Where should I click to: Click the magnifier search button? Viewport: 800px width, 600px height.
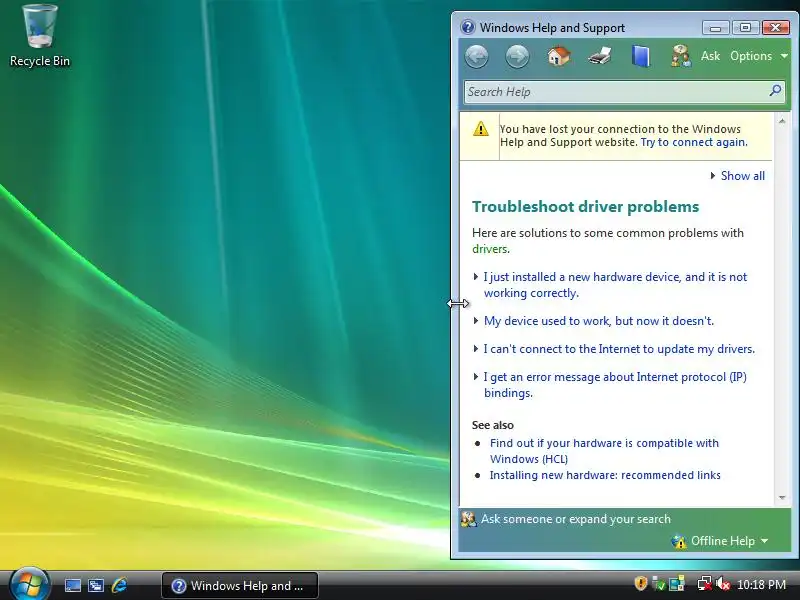click(776, 91)
